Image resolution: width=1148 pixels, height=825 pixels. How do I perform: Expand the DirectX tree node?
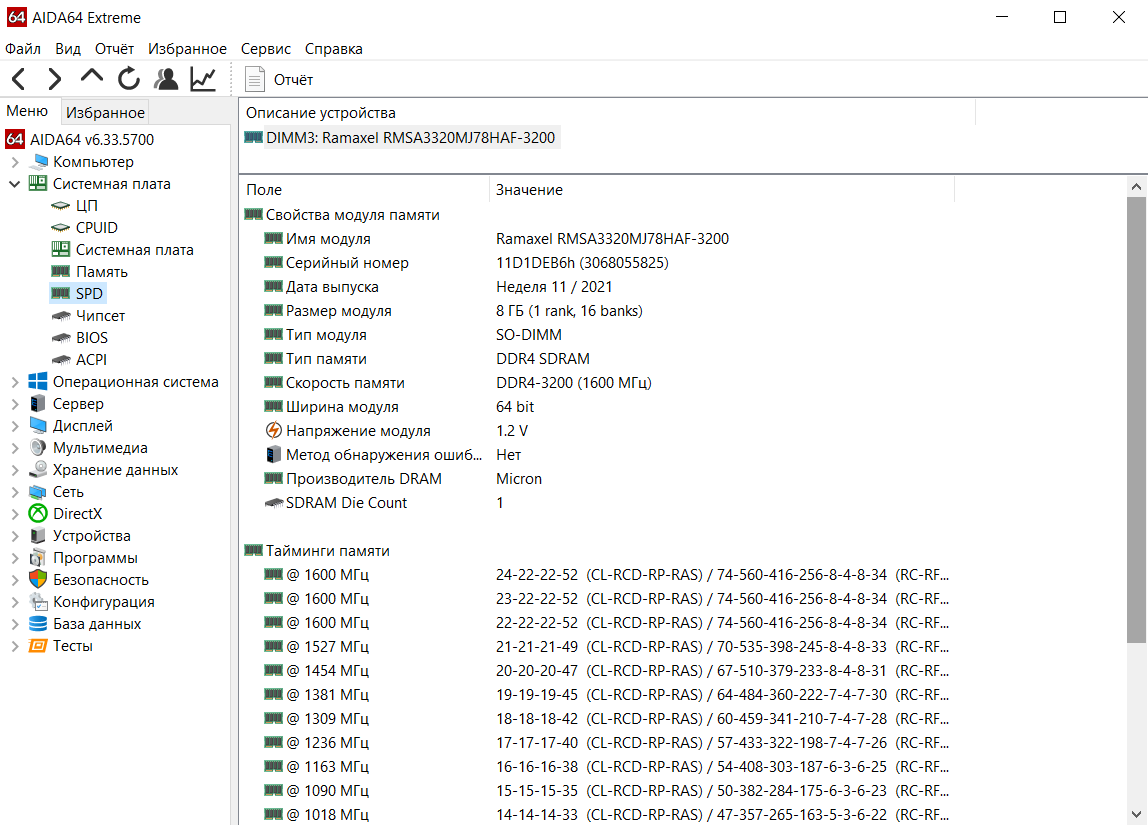(x=15, y=514)
